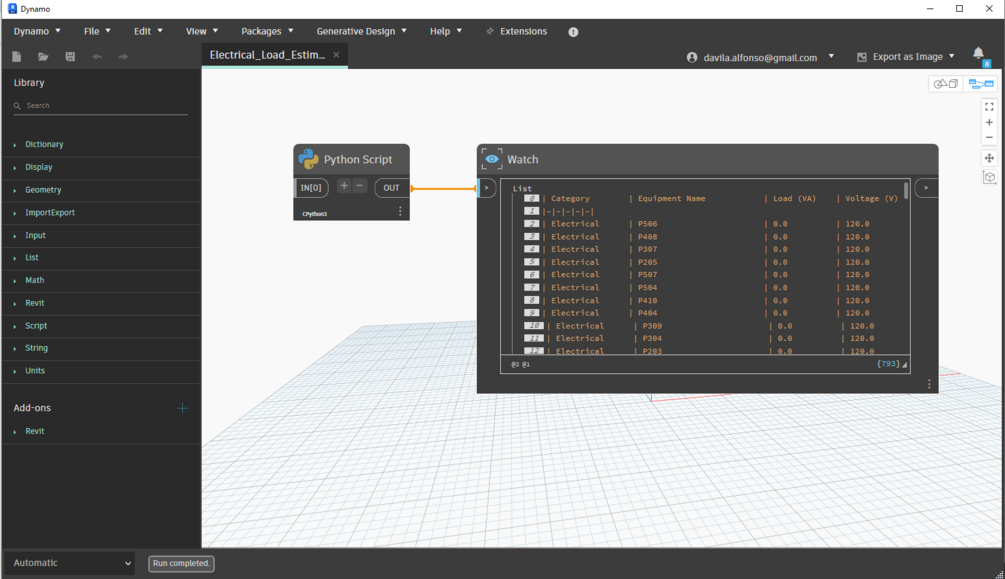Screen dimensions: 1005x579
Task: Undo the last action using the toolbar arrow
Action: (x=97, y=56)
